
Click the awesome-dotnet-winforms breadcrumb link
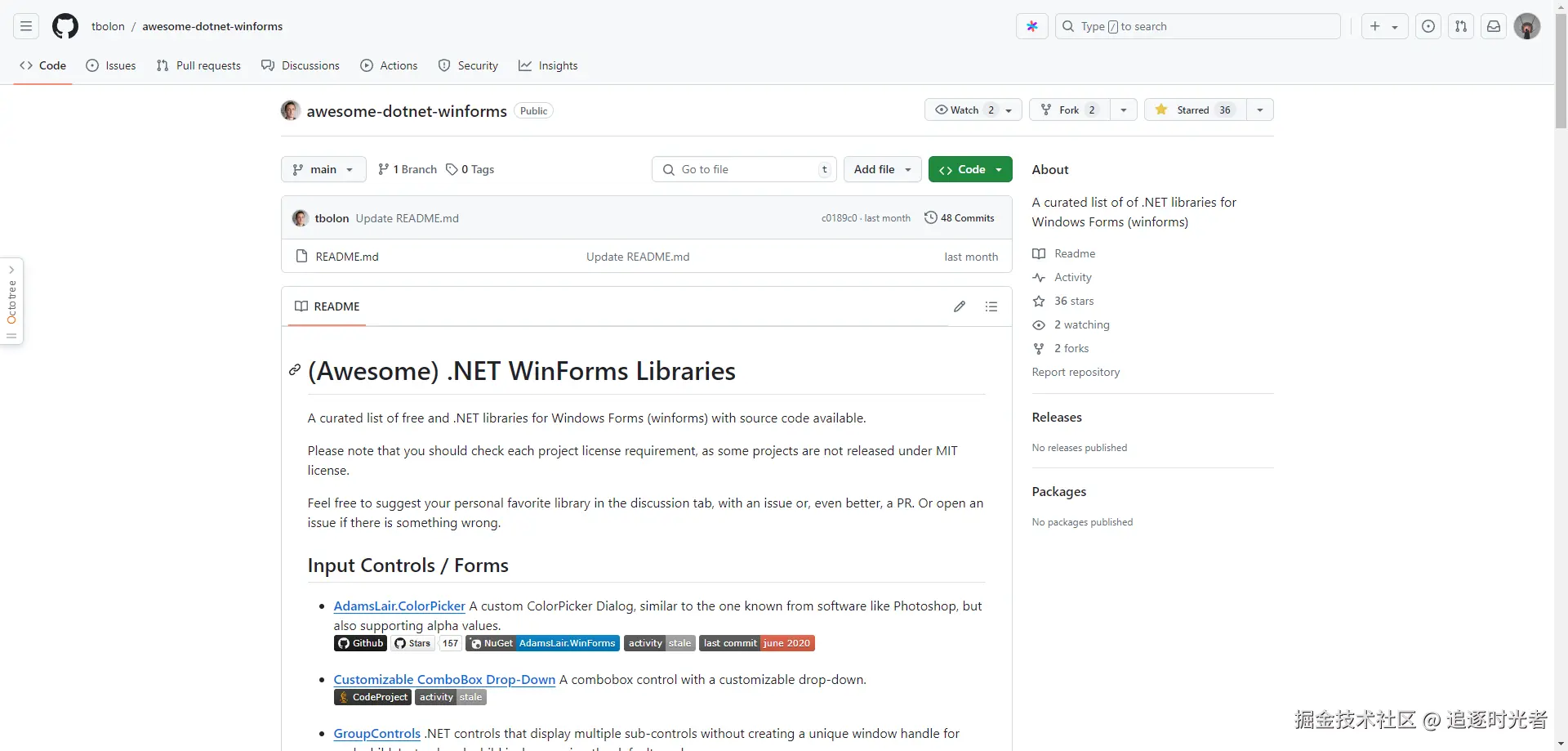pos(212,26)
